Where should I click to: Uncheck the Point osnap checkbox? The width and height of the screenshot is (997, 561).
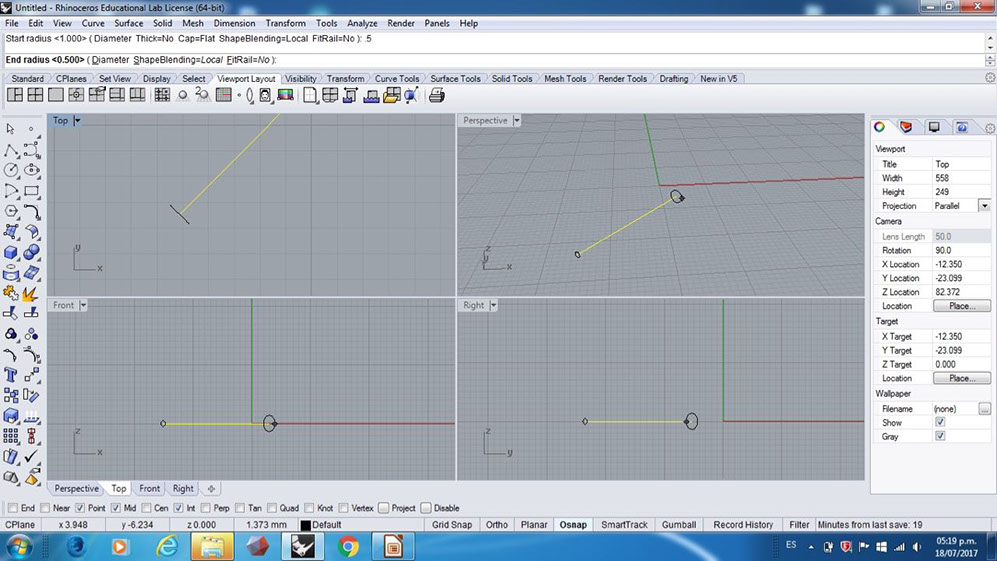click(80, 508)
